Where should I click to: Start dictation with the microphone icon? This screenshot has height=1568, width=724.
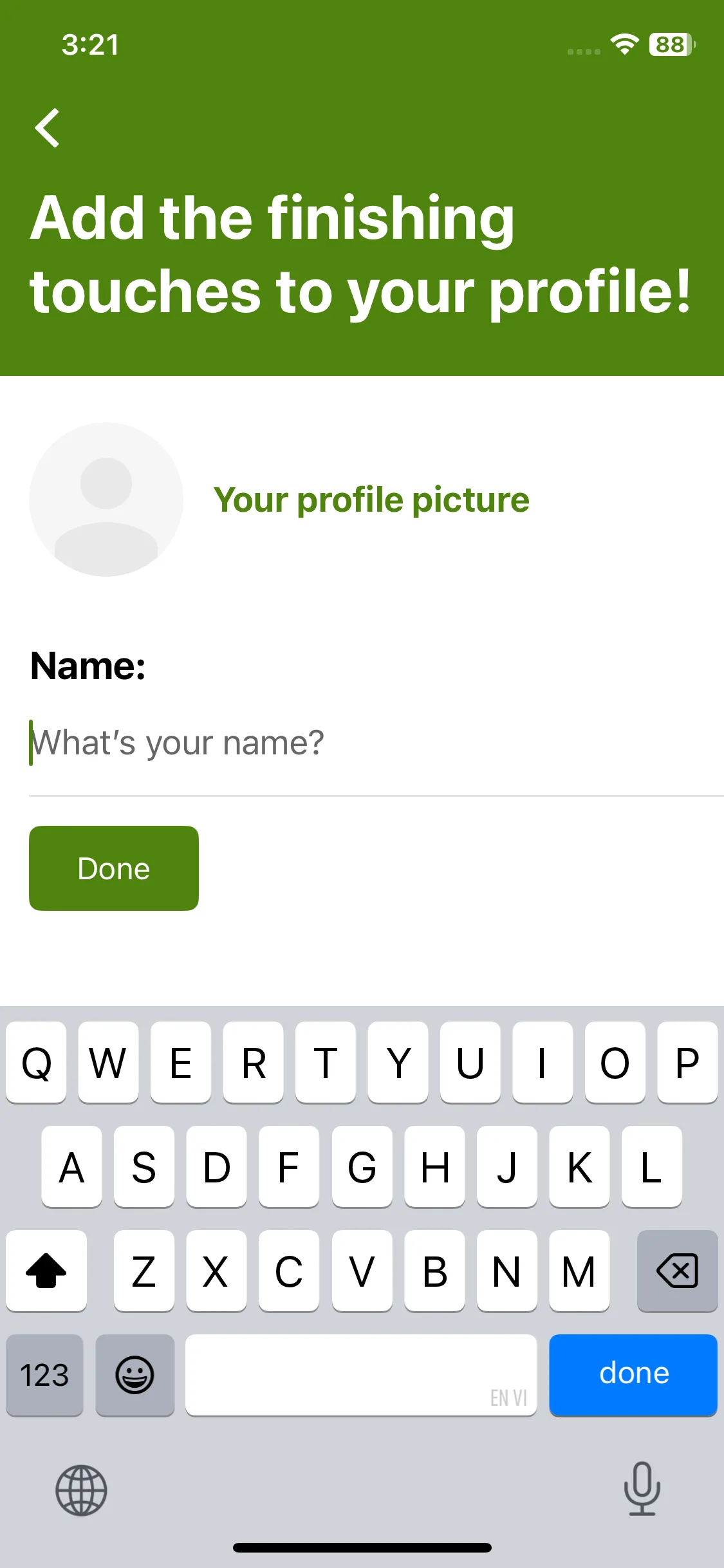click(x=642, y=1489)
